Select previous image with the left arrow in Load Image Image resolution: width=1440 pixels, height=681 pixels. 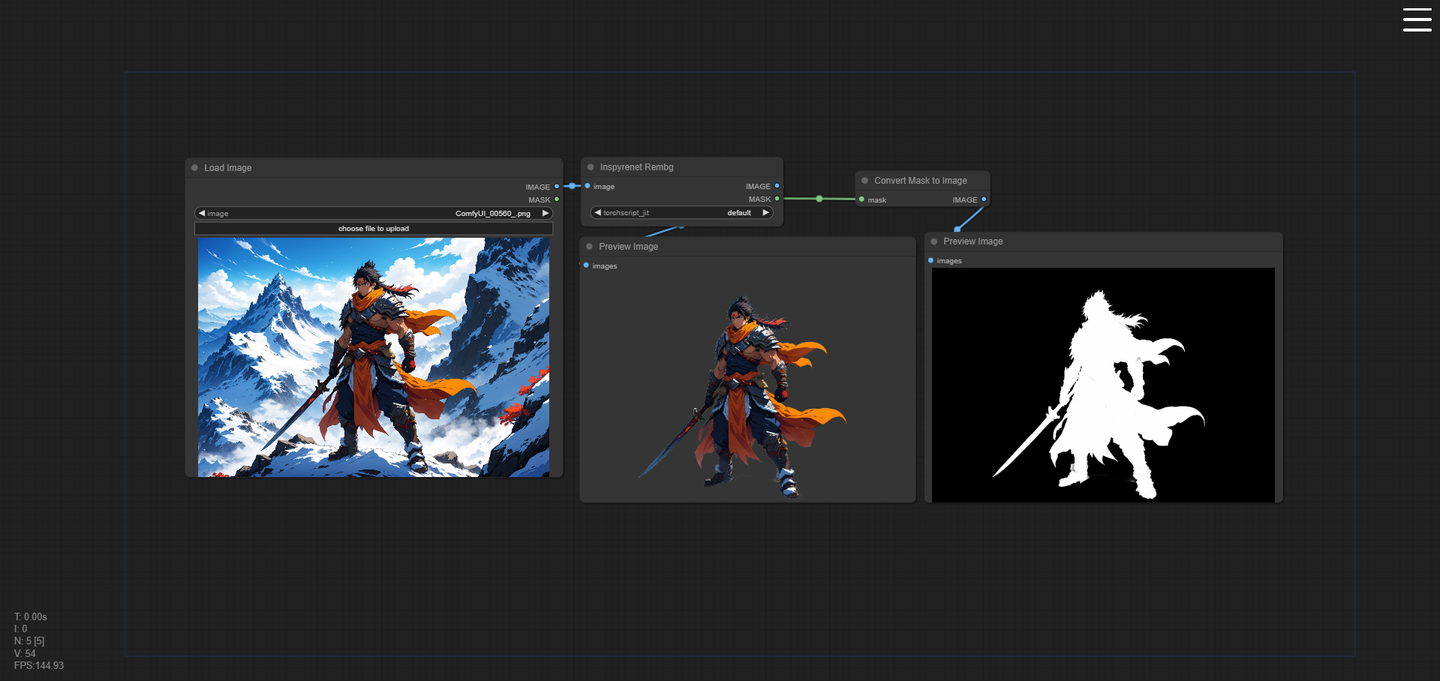201,213
